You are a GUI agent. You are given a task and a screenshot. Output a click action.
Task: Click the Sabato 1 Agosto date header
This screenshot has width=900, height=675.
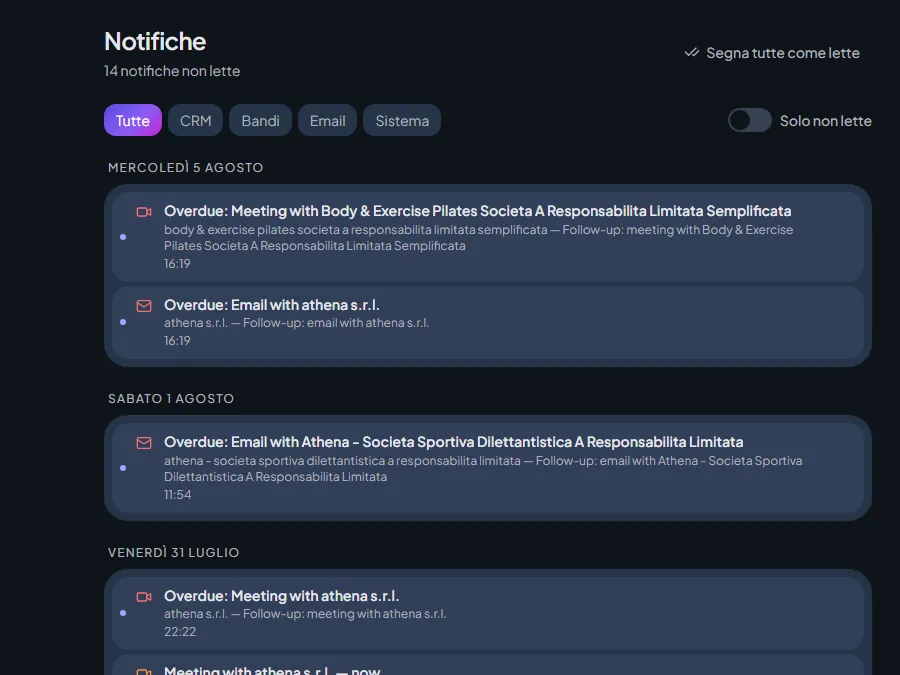171,399
